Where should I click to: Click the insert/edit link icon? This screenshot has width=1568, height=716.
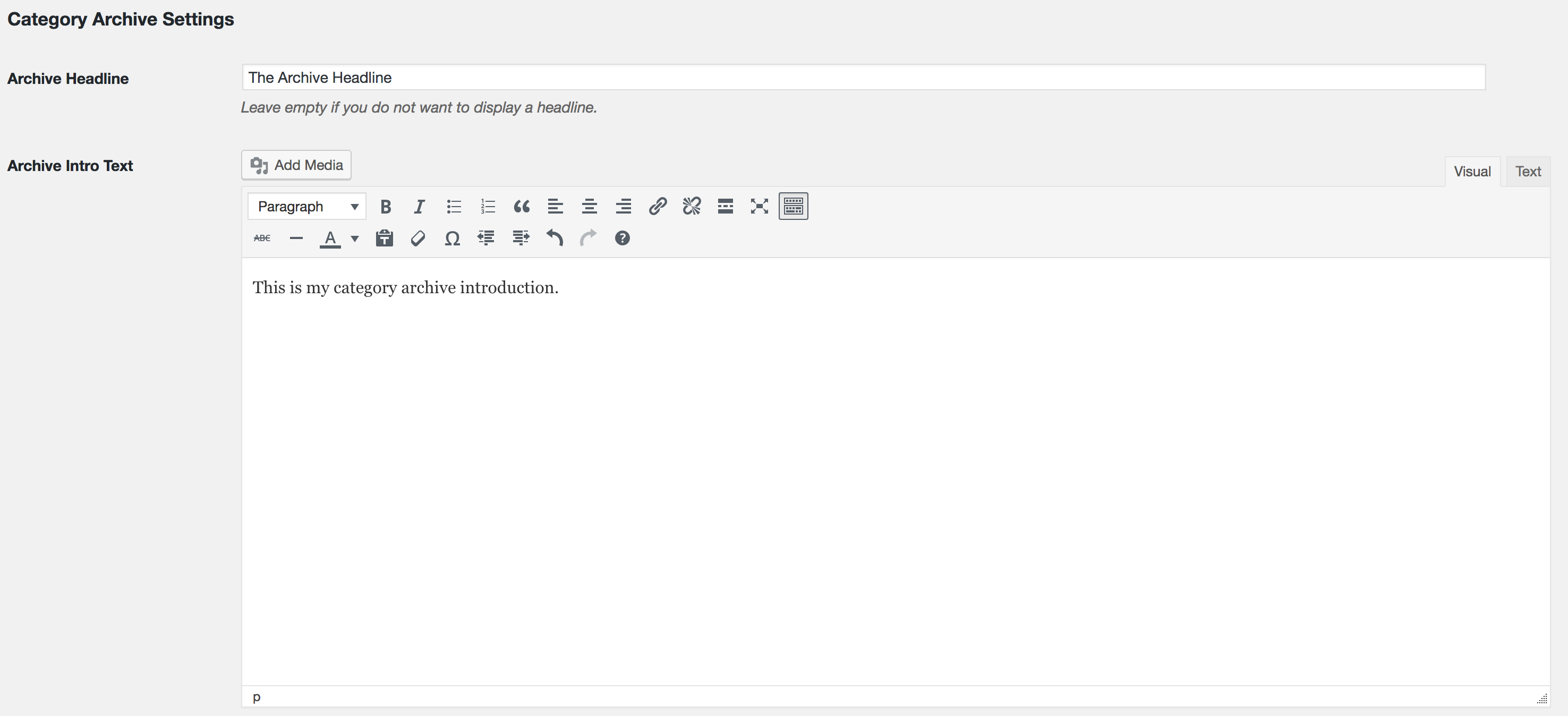click(x=658, y=207)
